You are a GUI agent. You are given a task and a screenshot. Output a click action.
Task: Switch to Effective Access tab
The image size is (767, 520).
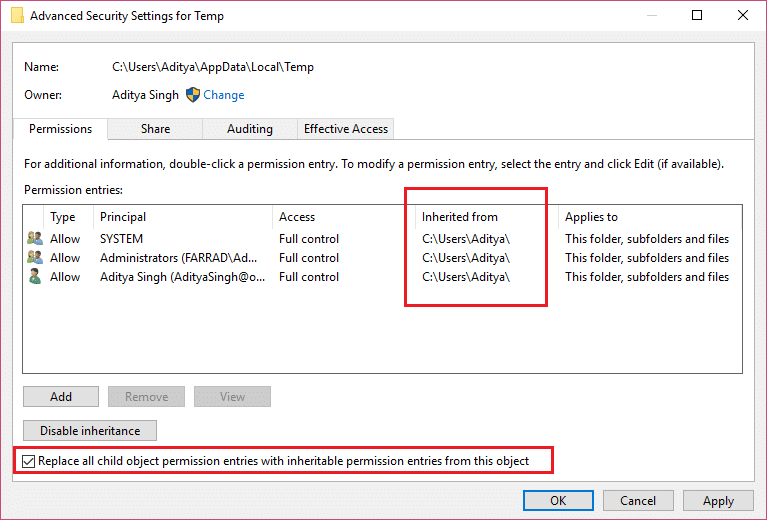coord(346,129)
